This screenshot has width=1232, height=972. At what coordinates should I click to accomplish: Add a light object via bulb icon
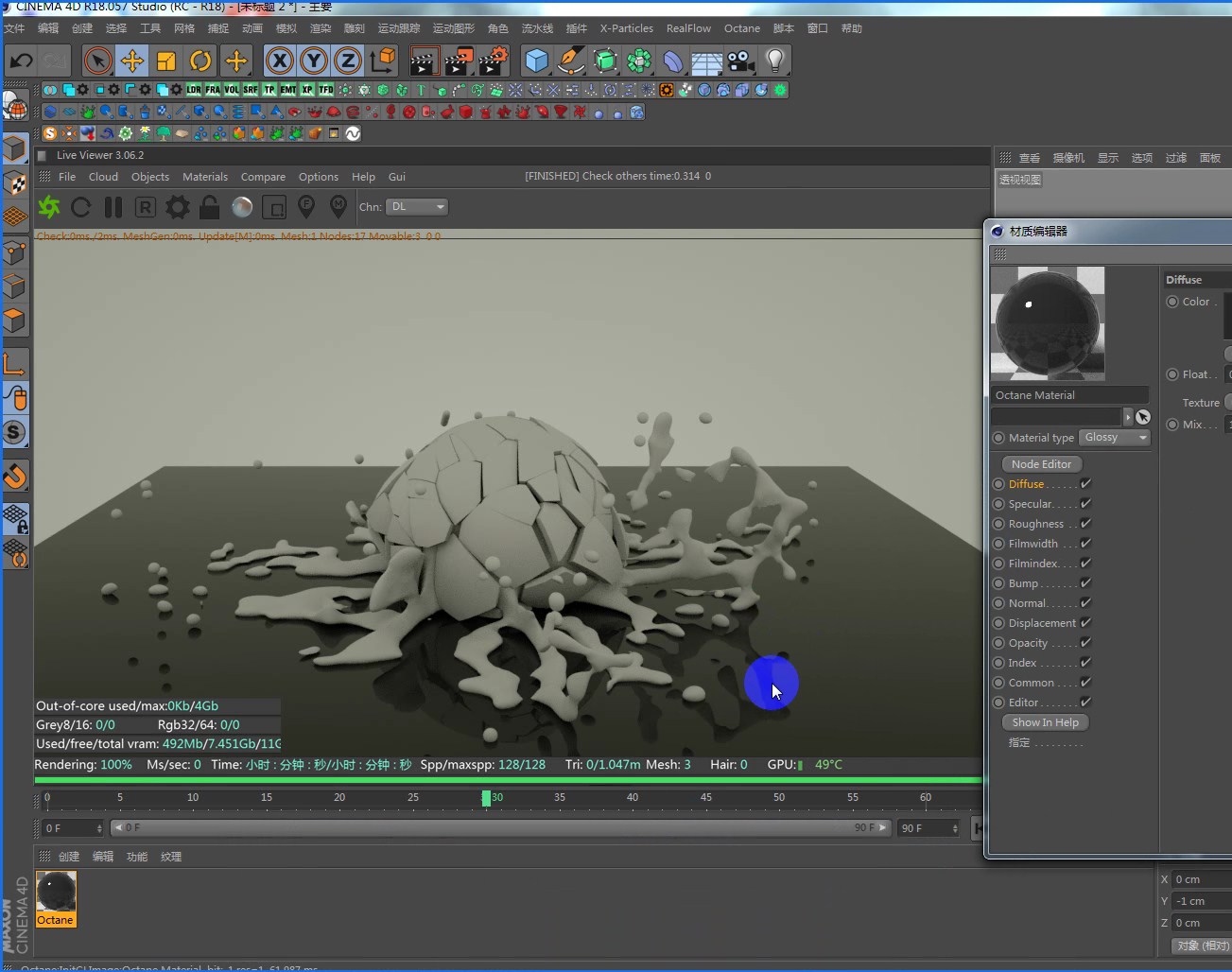(774, 61)
